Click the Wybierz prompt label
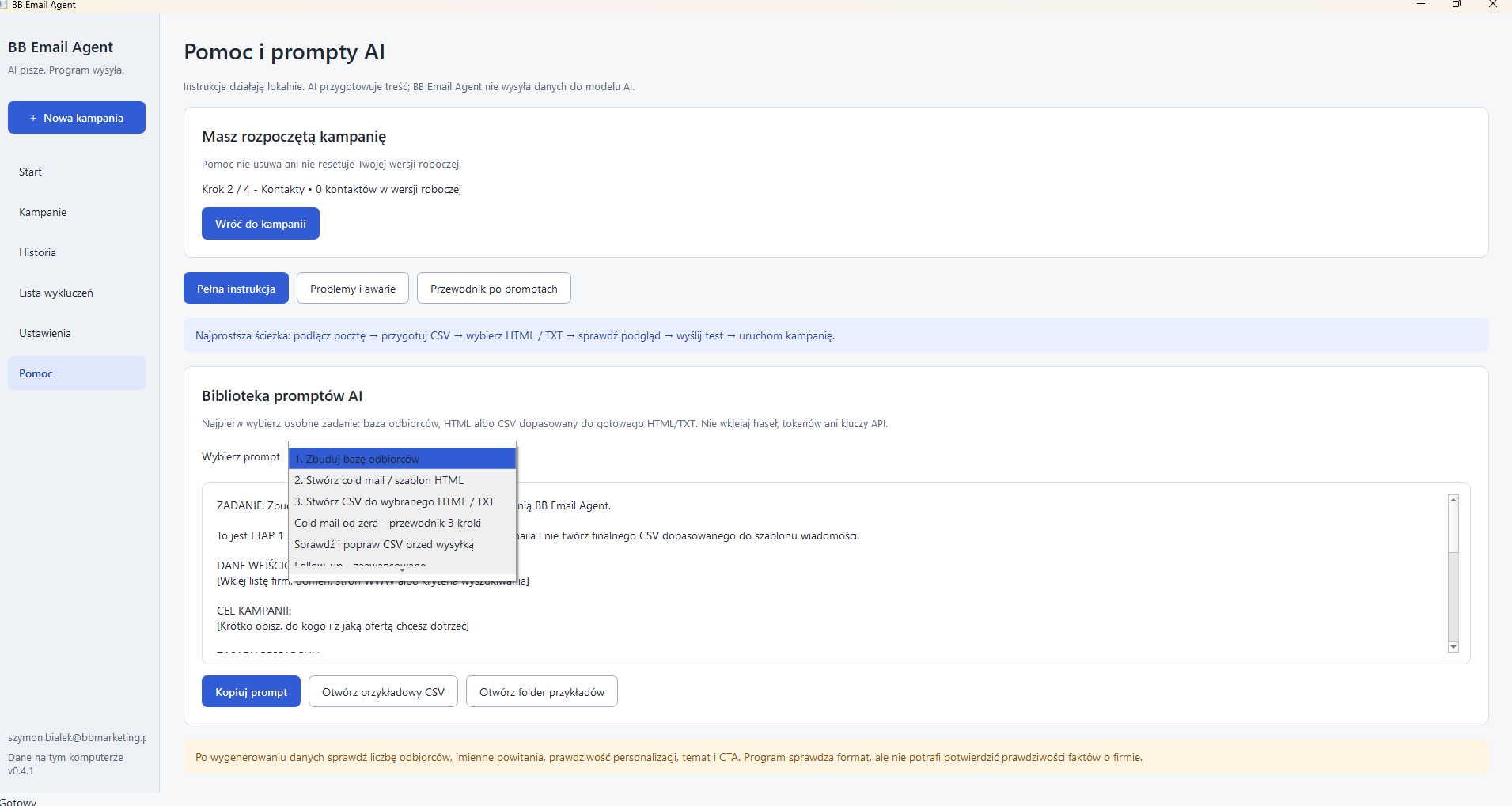Image resolution: width=1512 pixels, height=806 pixels. coord(241,457)
